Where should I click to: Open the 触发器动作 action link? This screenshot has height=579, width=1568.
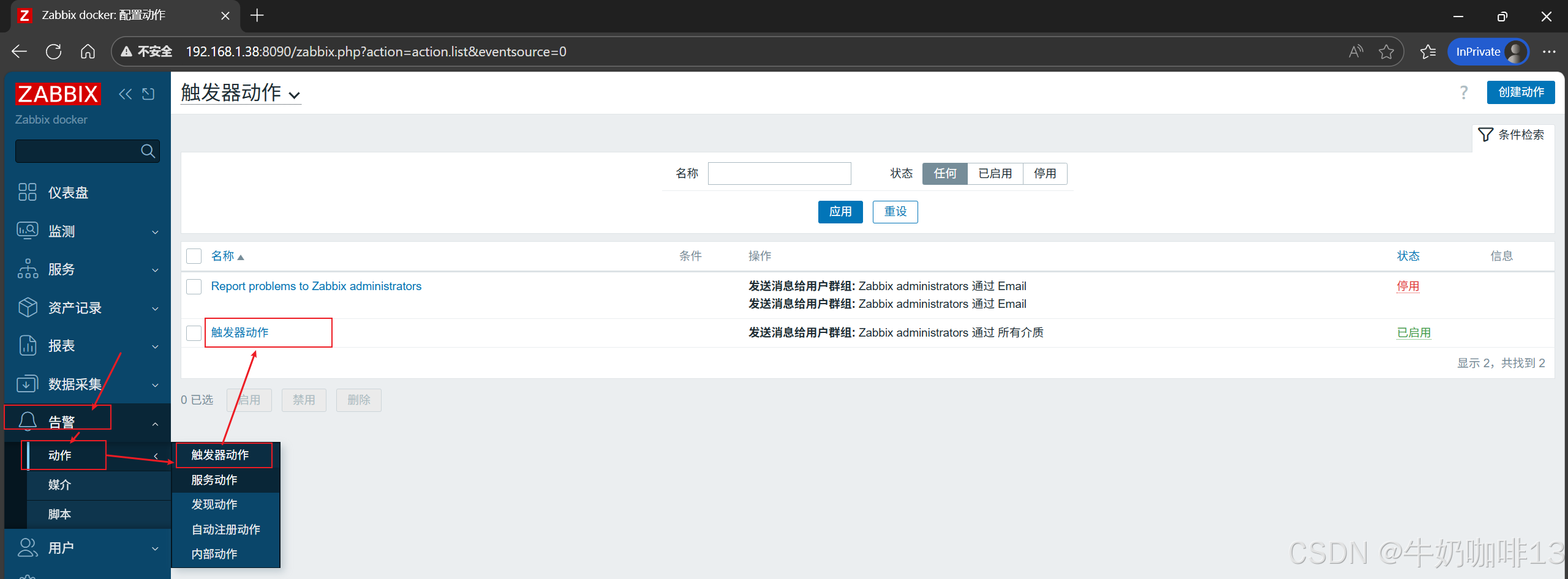point(239,333)
